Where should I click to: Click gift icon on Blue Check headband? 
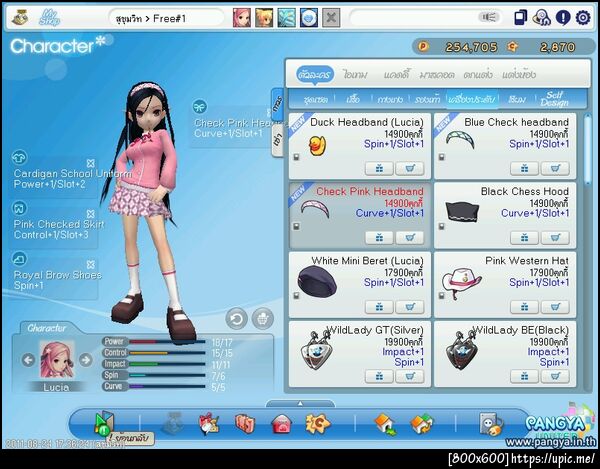tap(525, 168)
